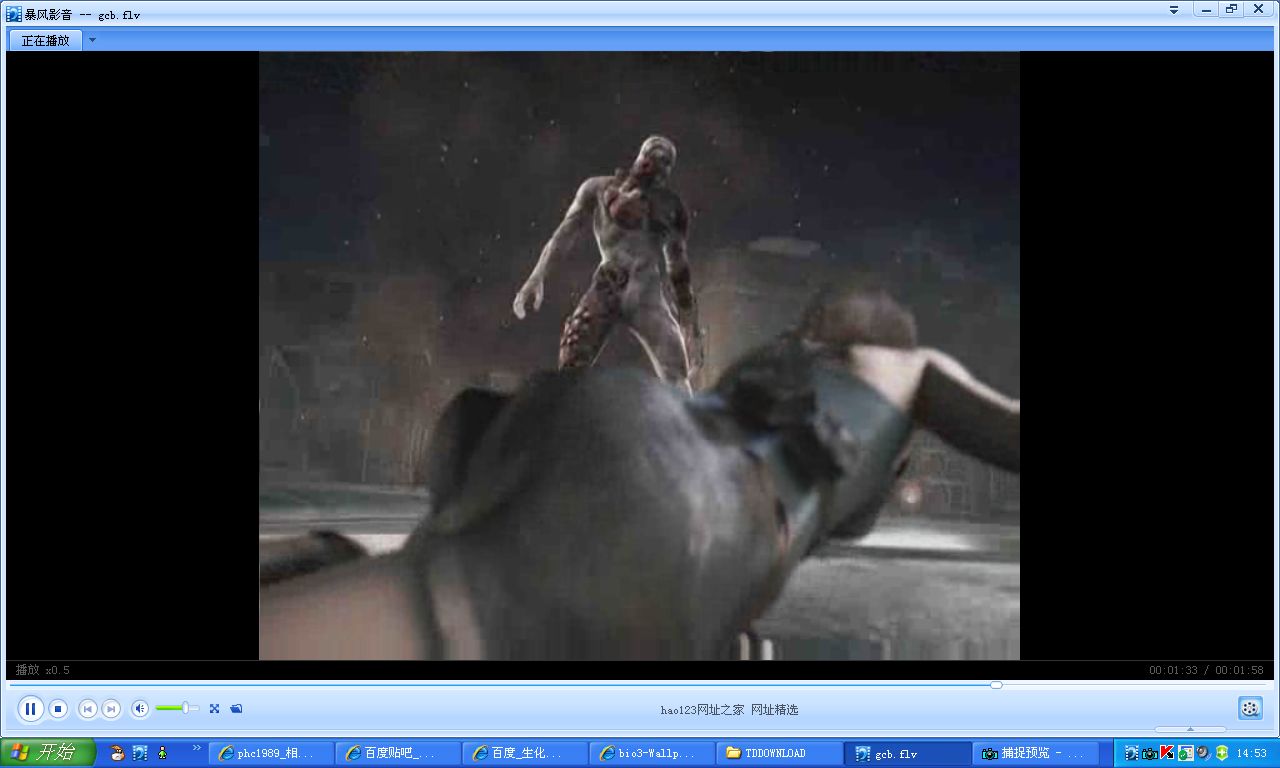
Task: Stop the video playback
Action: (x=59, y=709)
